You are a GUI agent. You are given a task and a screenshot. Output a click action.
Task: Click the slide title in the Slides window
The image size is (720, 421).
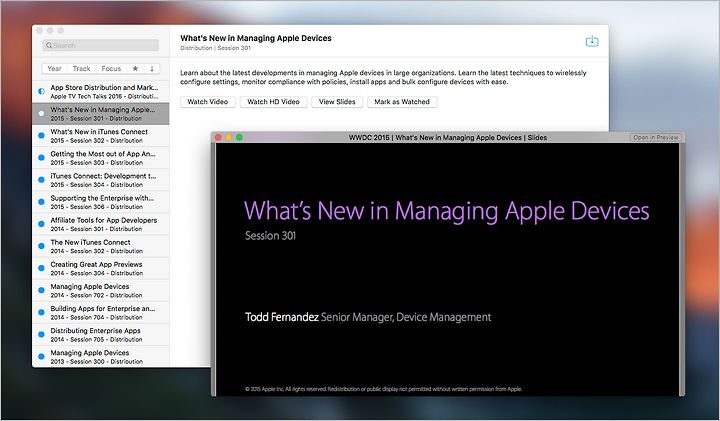click(x=446, y=211)
